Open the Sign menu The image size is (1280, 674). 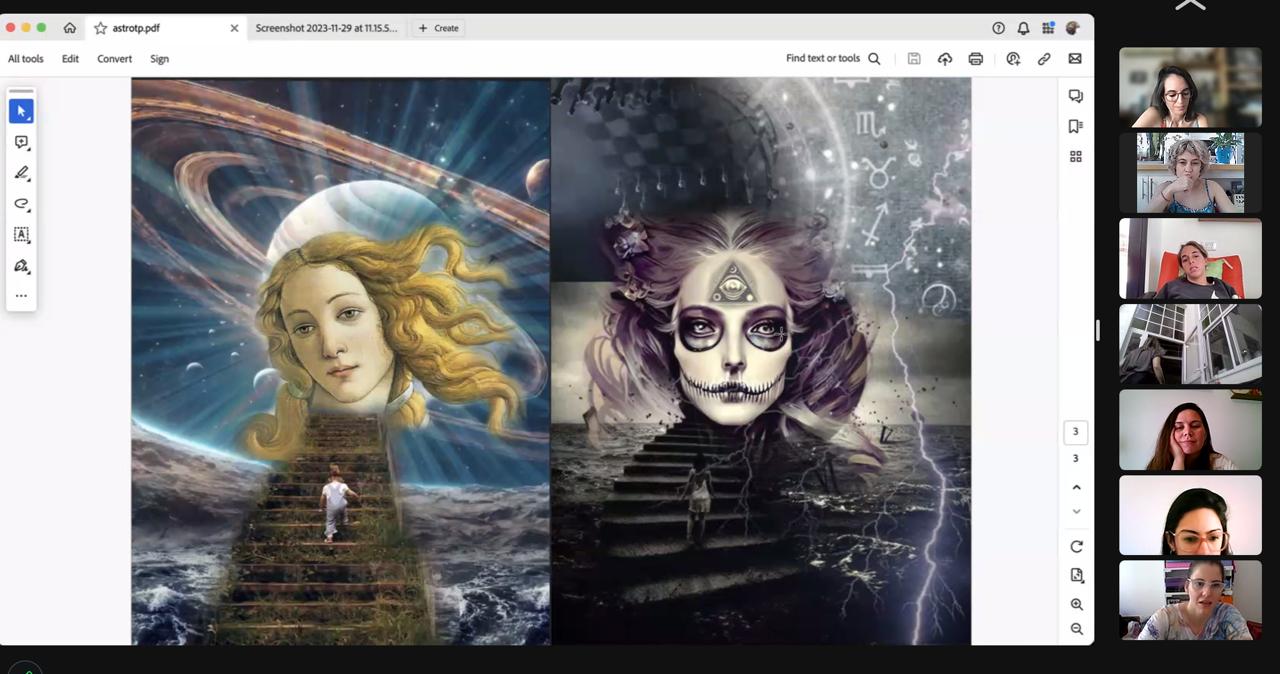tap(159, 59)
